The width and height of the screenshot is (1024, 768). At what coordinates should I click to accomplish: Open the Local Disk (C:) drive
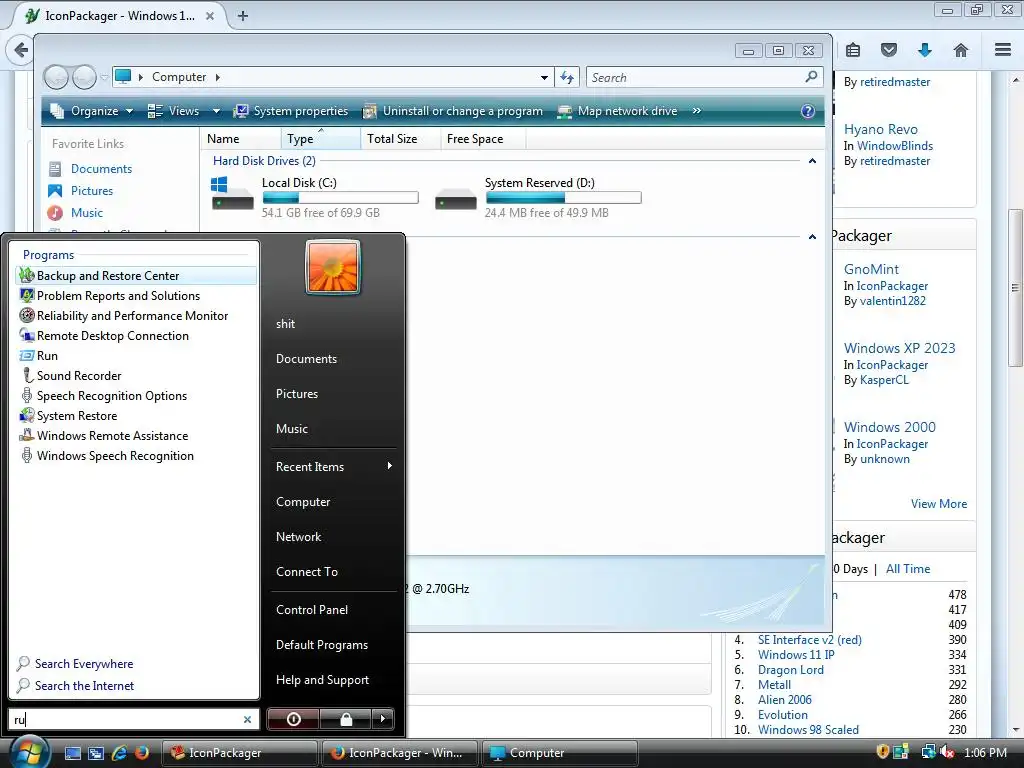[316, 197]
